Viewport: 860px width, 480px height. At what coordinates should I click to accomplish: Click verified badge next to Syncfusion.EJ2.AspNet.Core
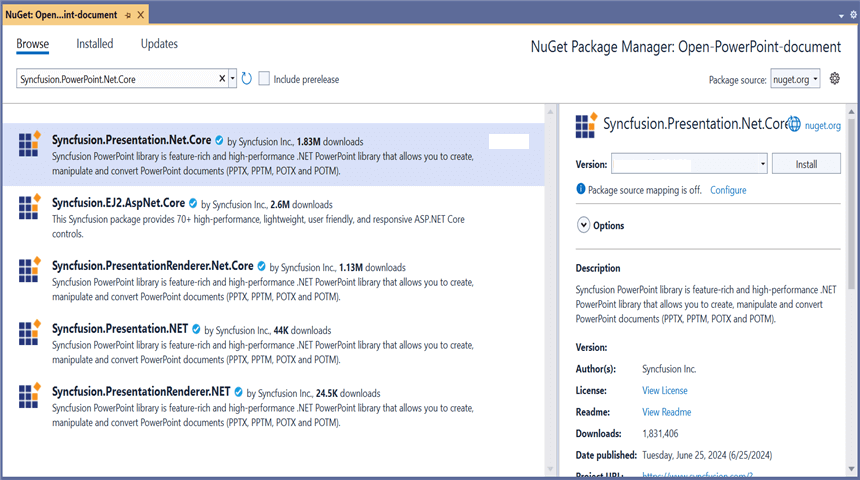tap(193, 204)
